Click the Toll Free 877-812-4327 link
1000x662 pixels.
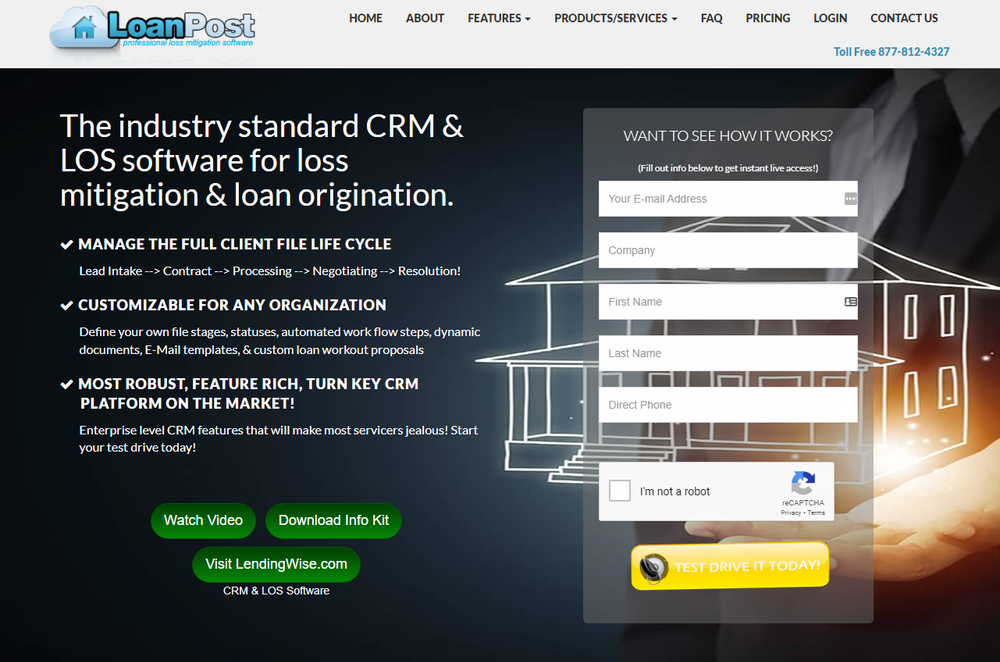(x=891, y=52)
